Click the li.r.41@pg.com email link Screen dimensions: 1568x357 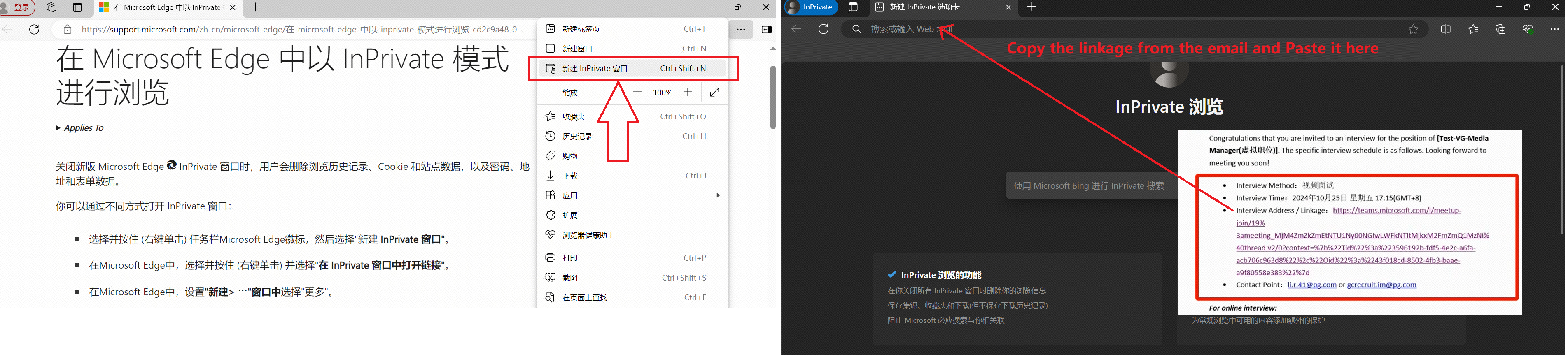[x=1312, y=285]
